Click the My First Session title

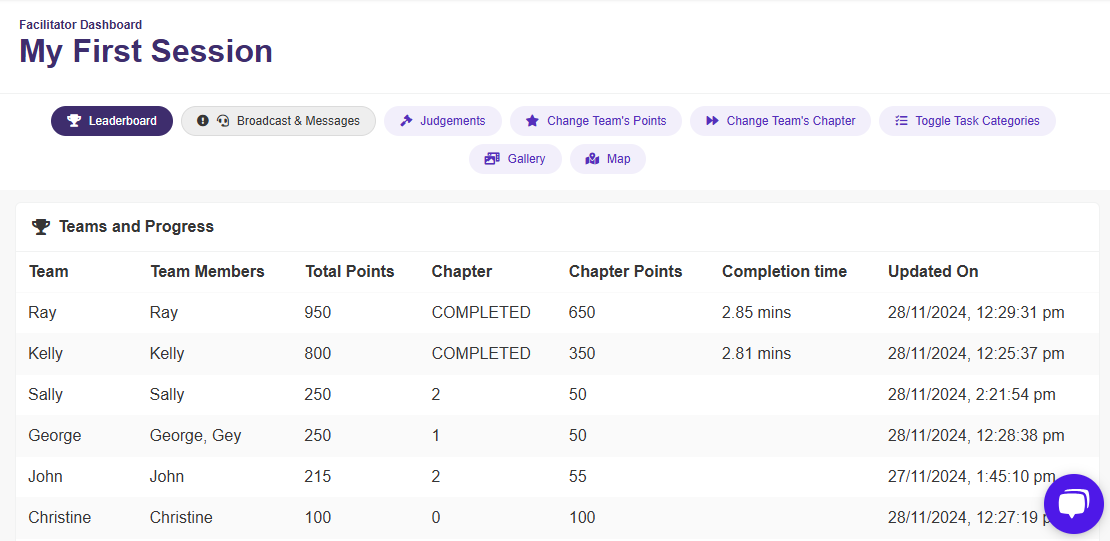coord(146,51)
